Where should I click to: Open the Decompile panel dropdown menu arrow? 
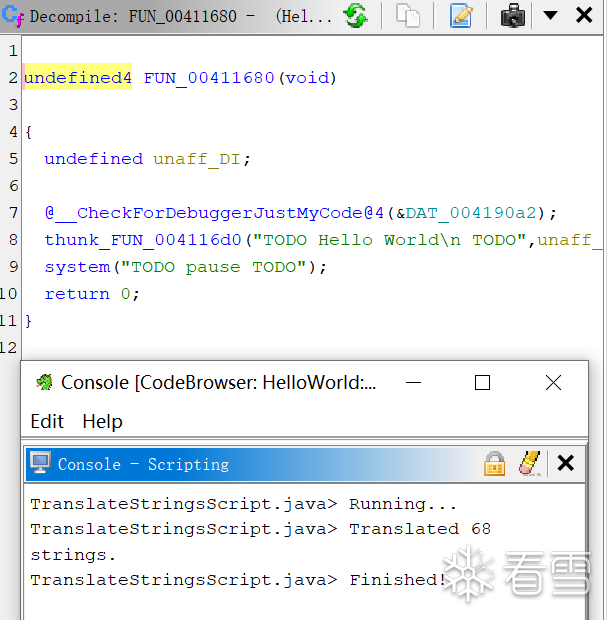(x=550, y=15)
